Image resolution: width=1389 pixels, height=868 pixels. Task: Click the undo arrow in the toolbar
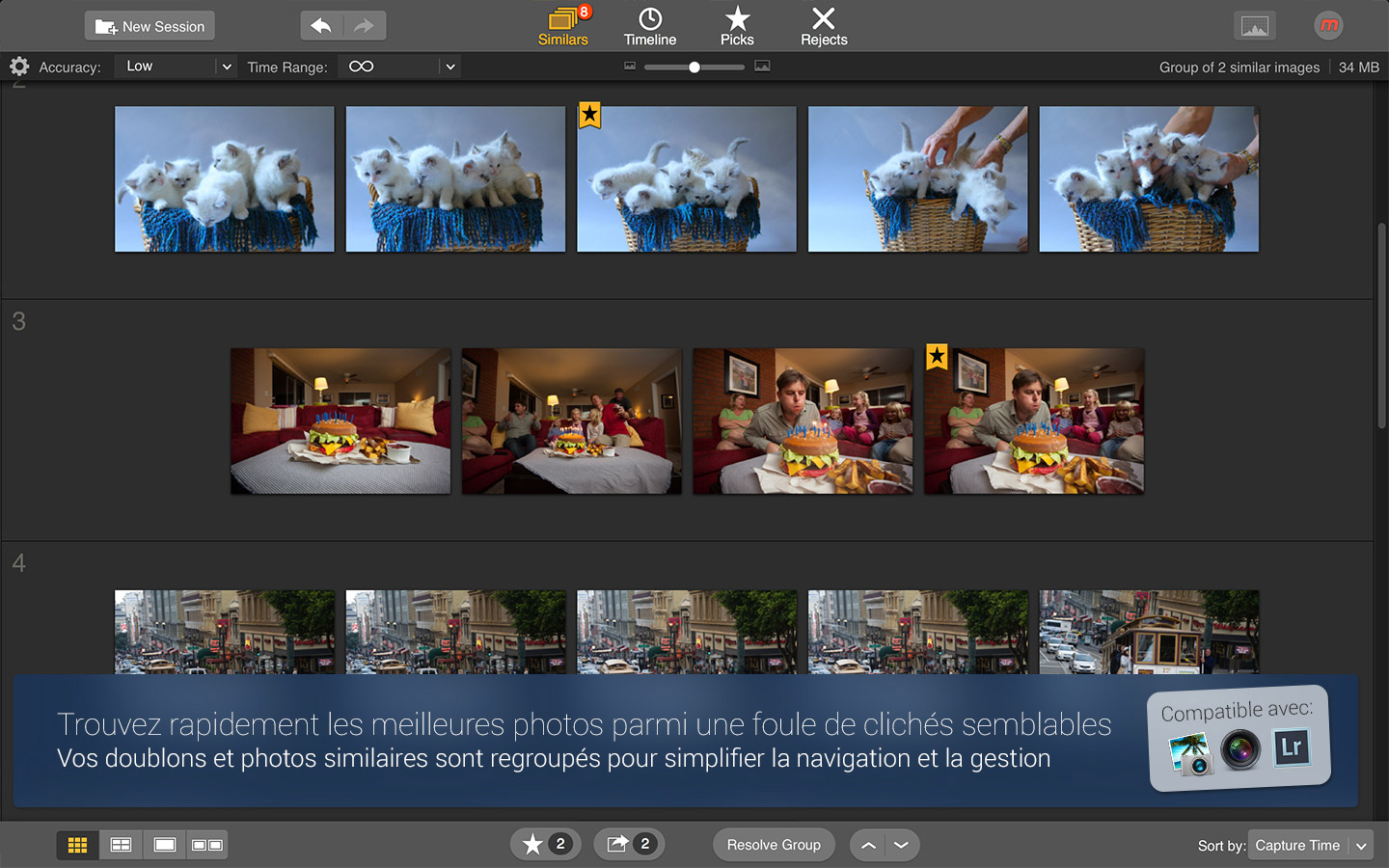pyautogui.click(x=322, y=26)
